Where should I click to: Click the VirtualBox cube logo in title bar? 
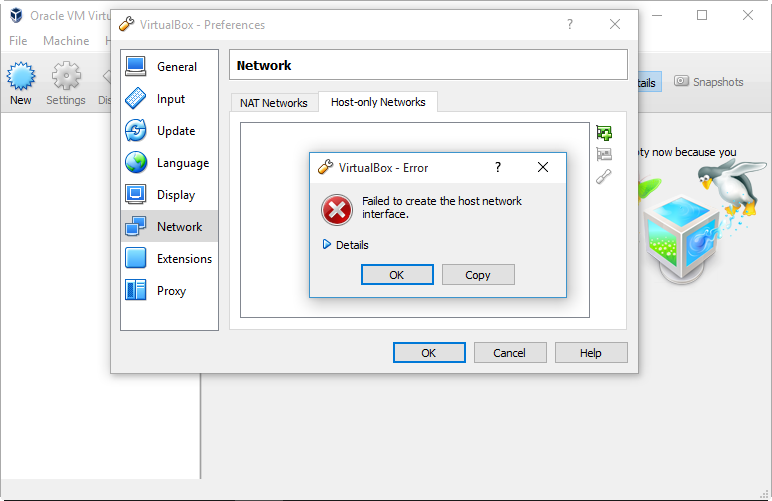[16, 15]
